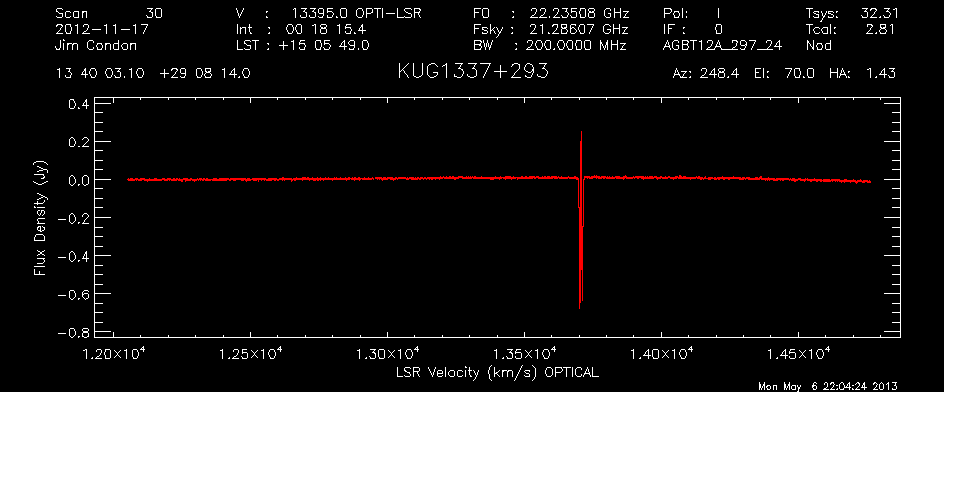
Task: Click y-axis tick label -0.2
Action: [x=74, y=218]
